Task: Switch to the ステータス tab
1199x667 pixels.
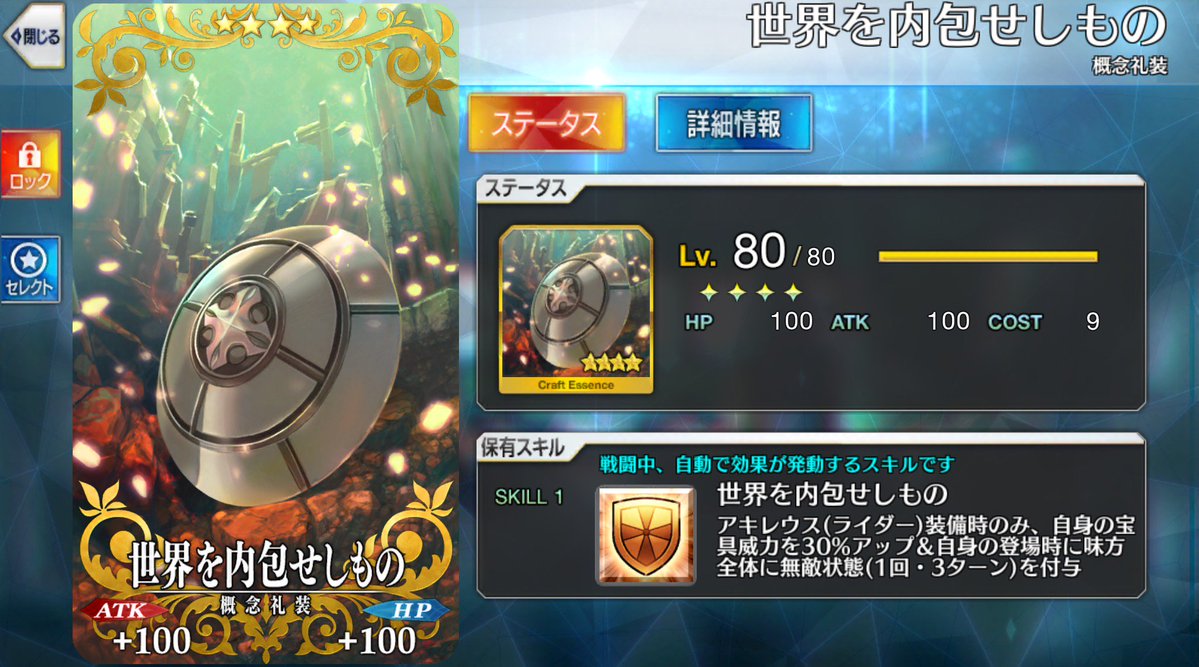Action: tap(546, 123)
